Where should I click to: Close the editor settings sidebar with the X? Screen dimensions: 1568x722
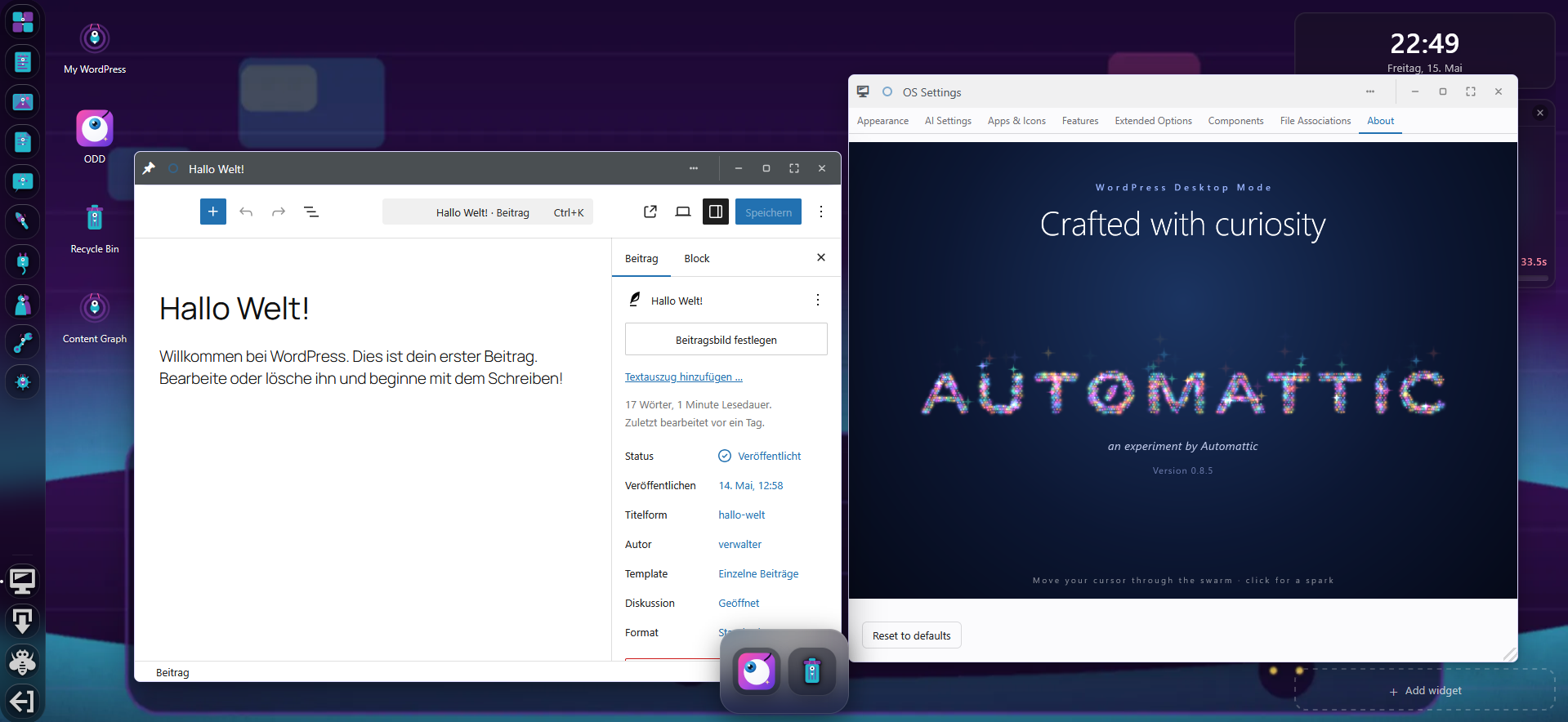[821, 257]
